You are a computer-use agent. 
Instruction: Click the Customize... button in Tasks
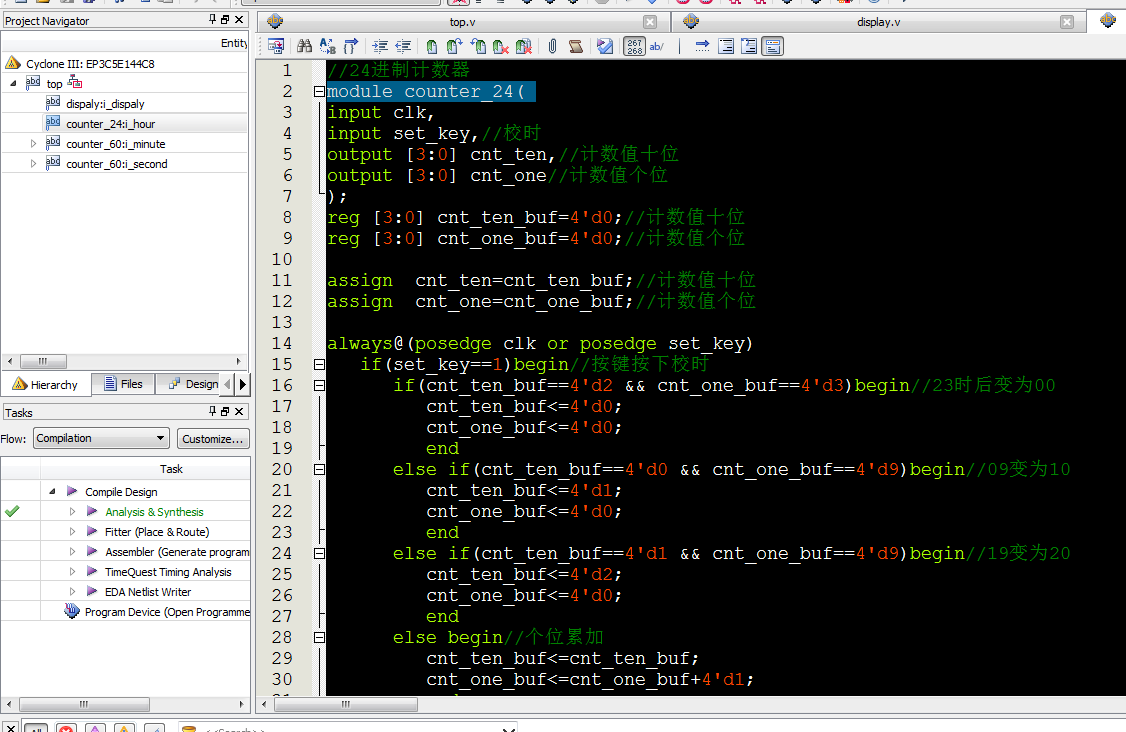click(213, 438)
